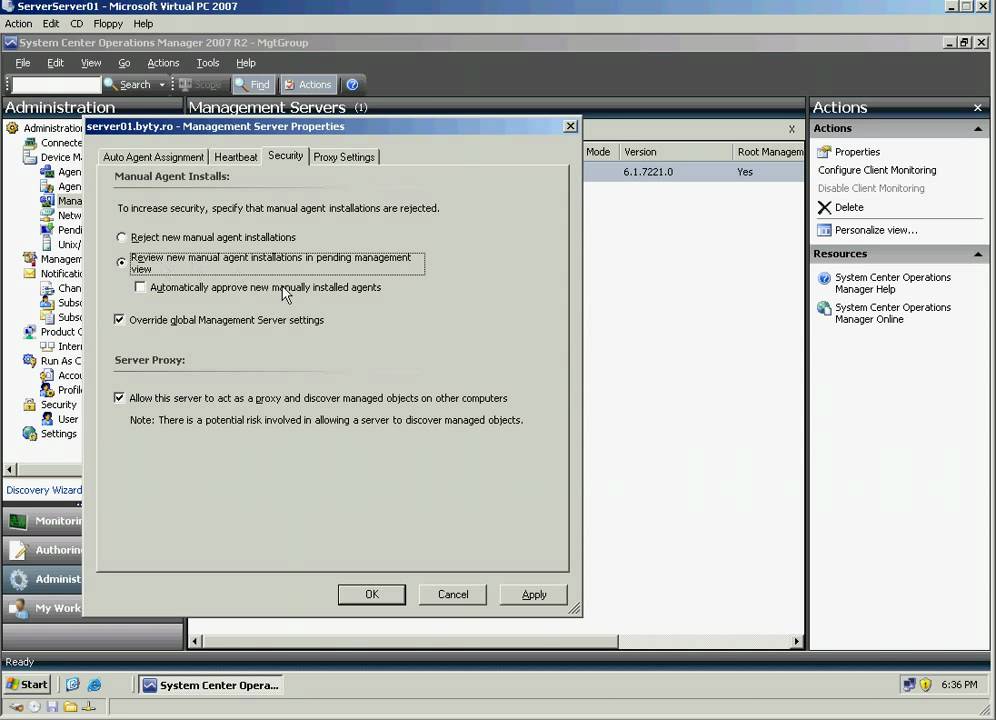Click the toolbar search input field
The height and width of the screenshot is (720, 996).
pyautogui.click(x=56, y=85)
